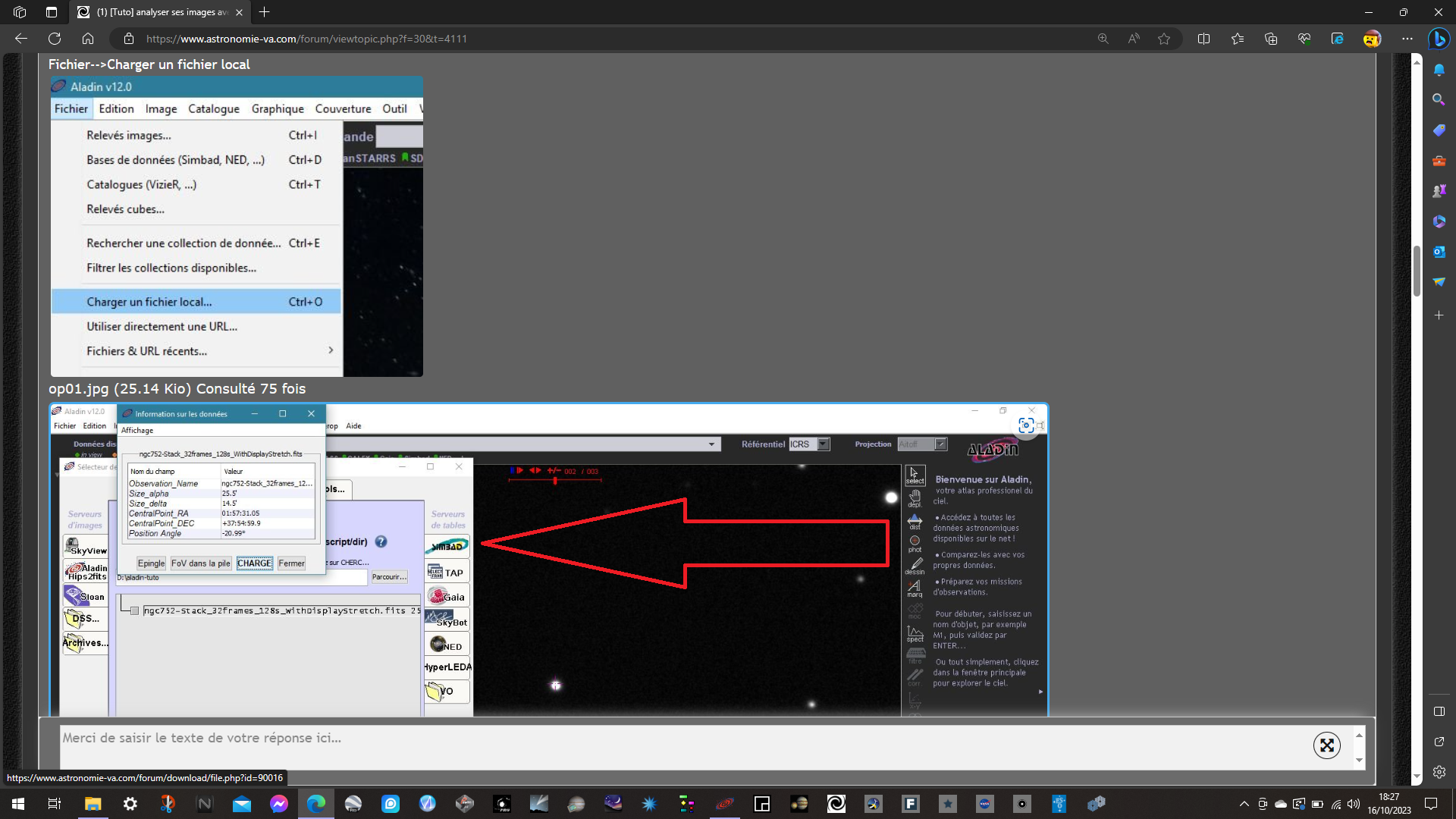Open the browser profile avatar

click(1372, 39)
